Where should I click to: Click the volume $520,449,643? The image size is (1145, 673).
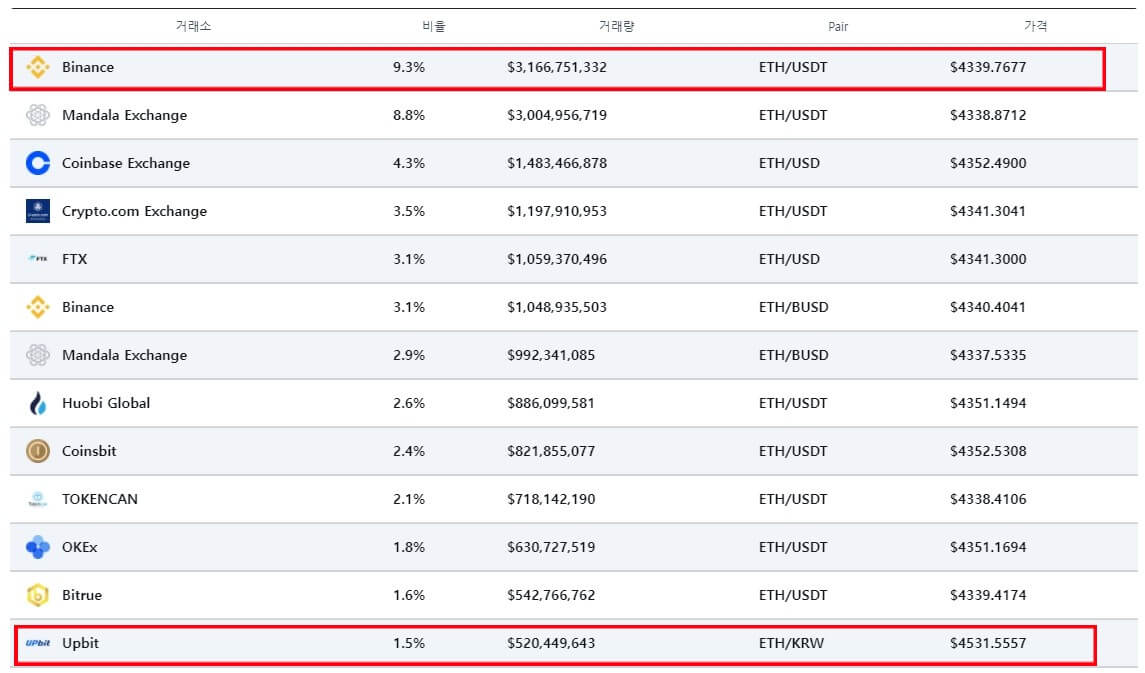click(x=551, y=644)
